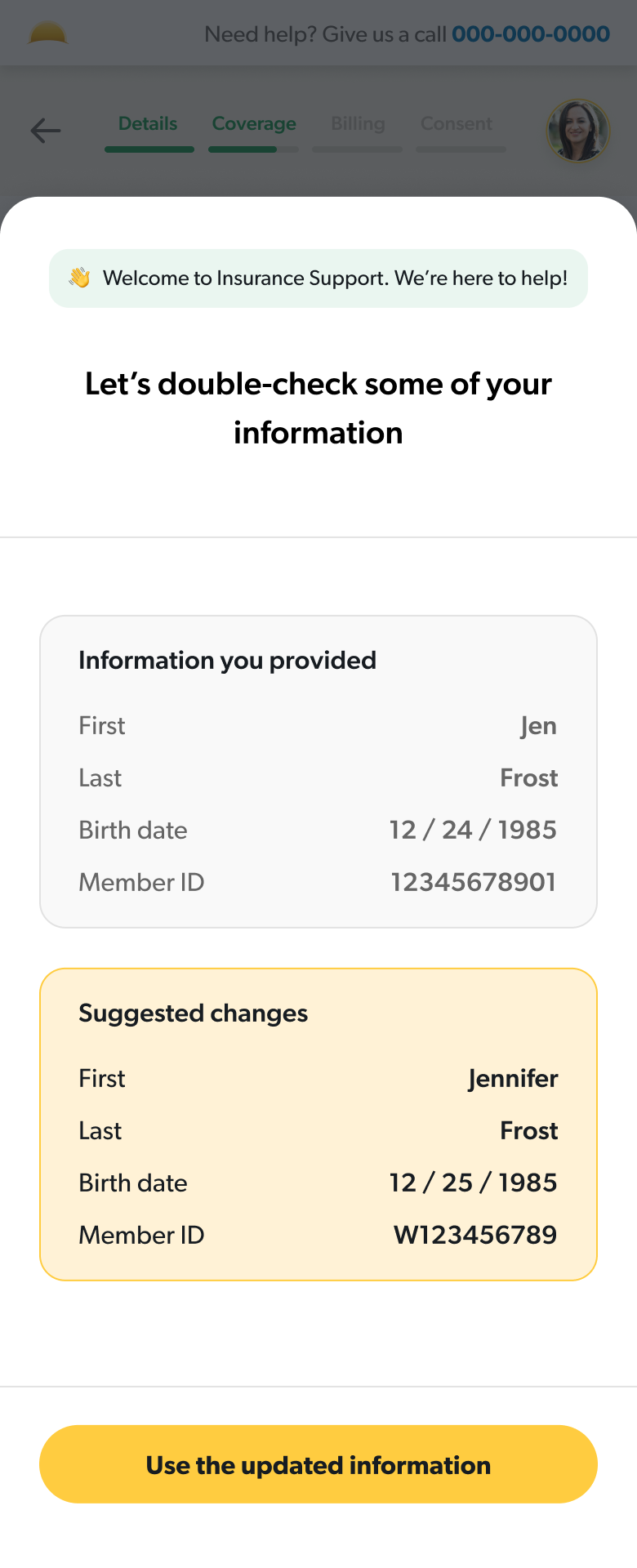Click the Coverage progress bar
Image resolution: width=637 pixels, height=1568 pixels.
[x=253, y=149]
